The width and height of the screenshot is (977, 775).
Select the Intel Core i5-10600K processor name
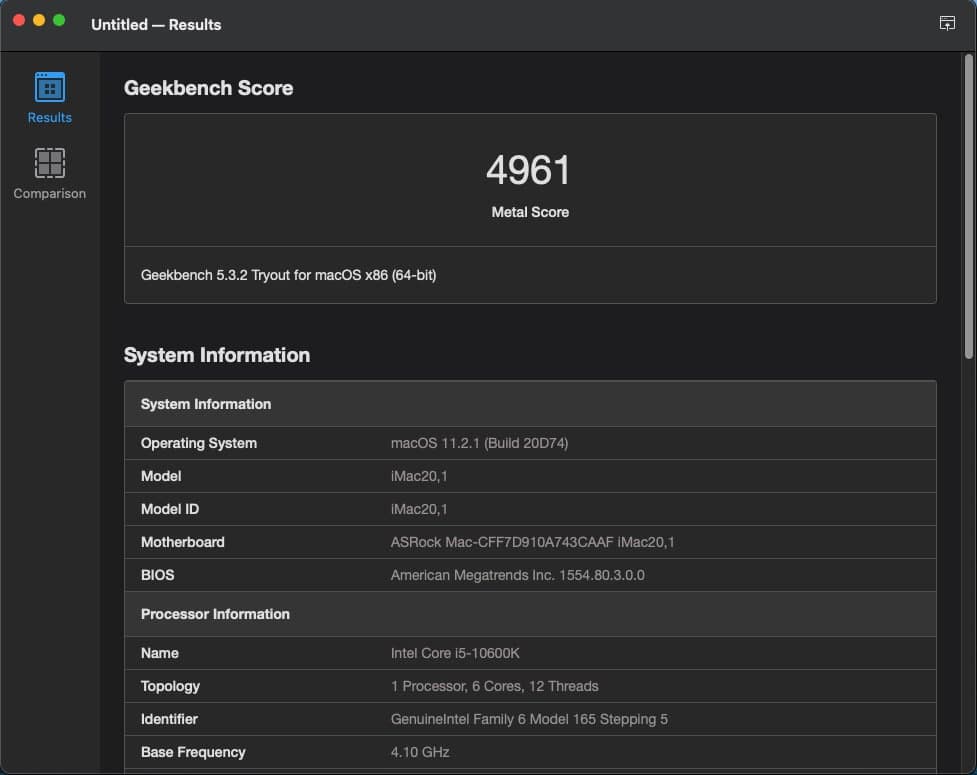455,653
